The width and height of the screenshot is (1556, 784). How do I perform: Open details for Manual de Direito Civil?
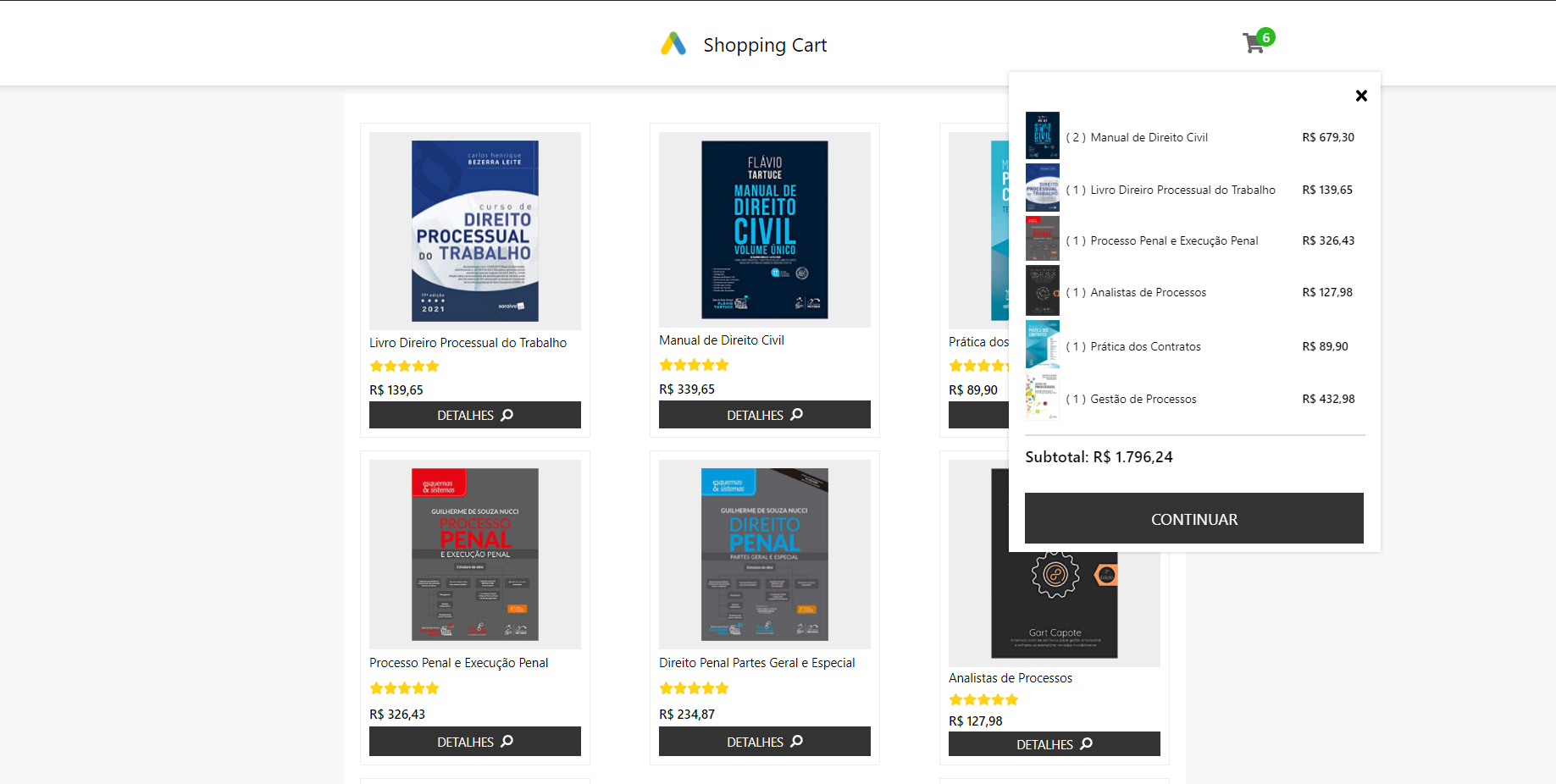tap(765, 414)
